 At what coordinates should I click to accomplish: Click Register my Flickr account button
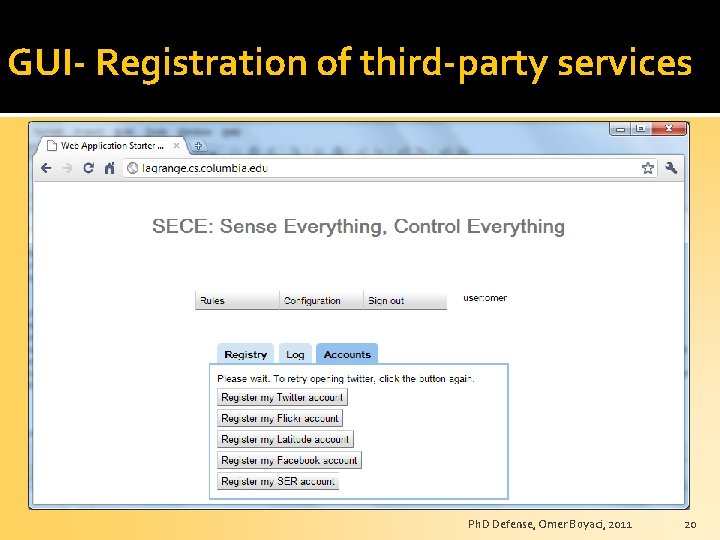click(x=280, y=418)
